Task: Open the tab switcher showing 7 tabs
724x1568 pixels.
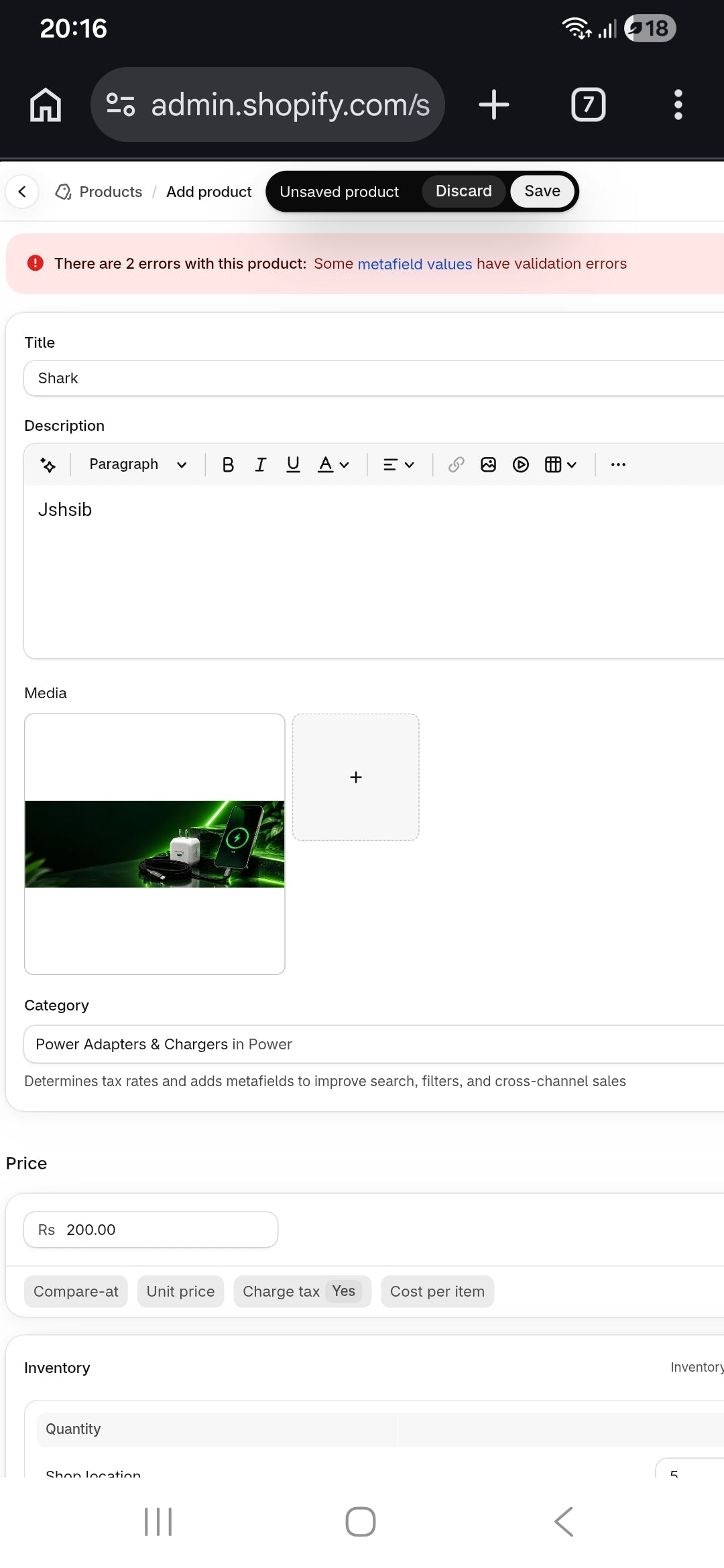Action: 589,105
